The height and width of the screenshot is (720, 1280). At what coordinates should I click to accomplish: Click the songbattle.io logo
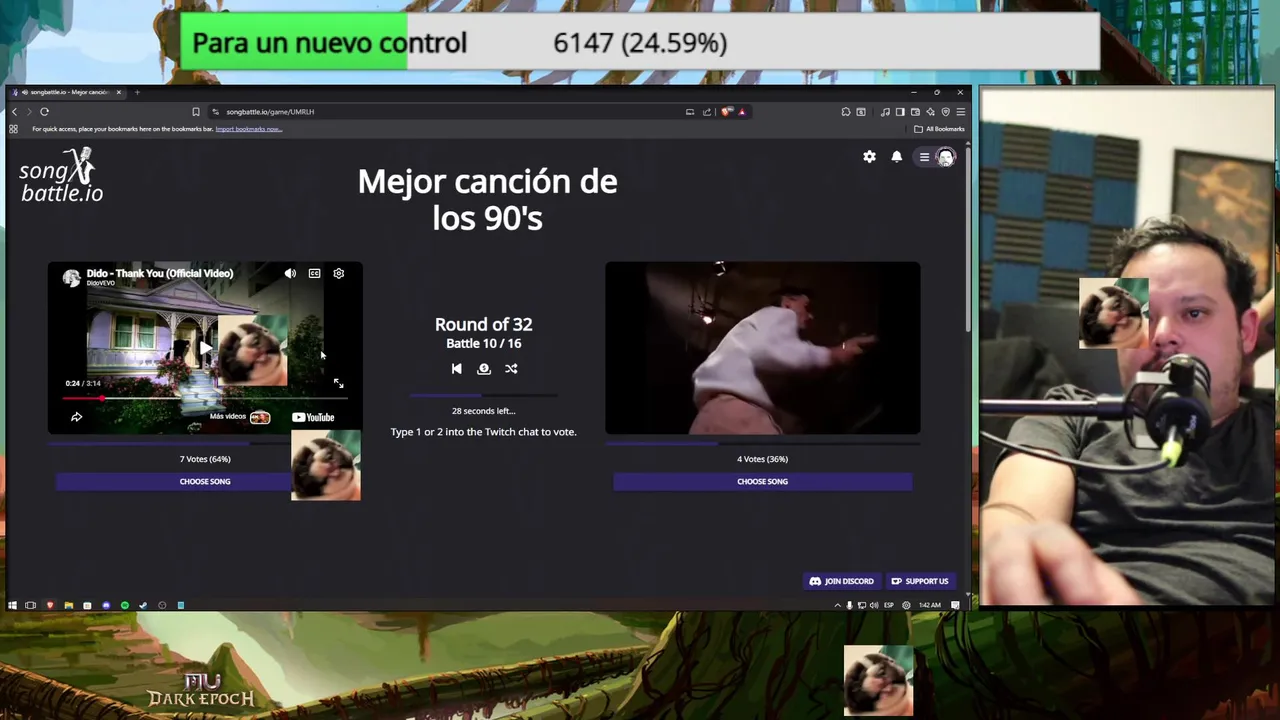pyautogui.click(x=61, y=176)
